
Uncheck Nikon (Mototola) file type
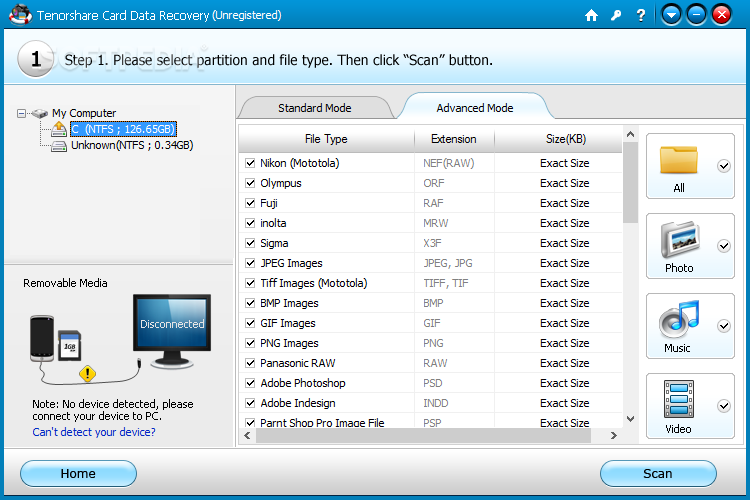(250, 163)
